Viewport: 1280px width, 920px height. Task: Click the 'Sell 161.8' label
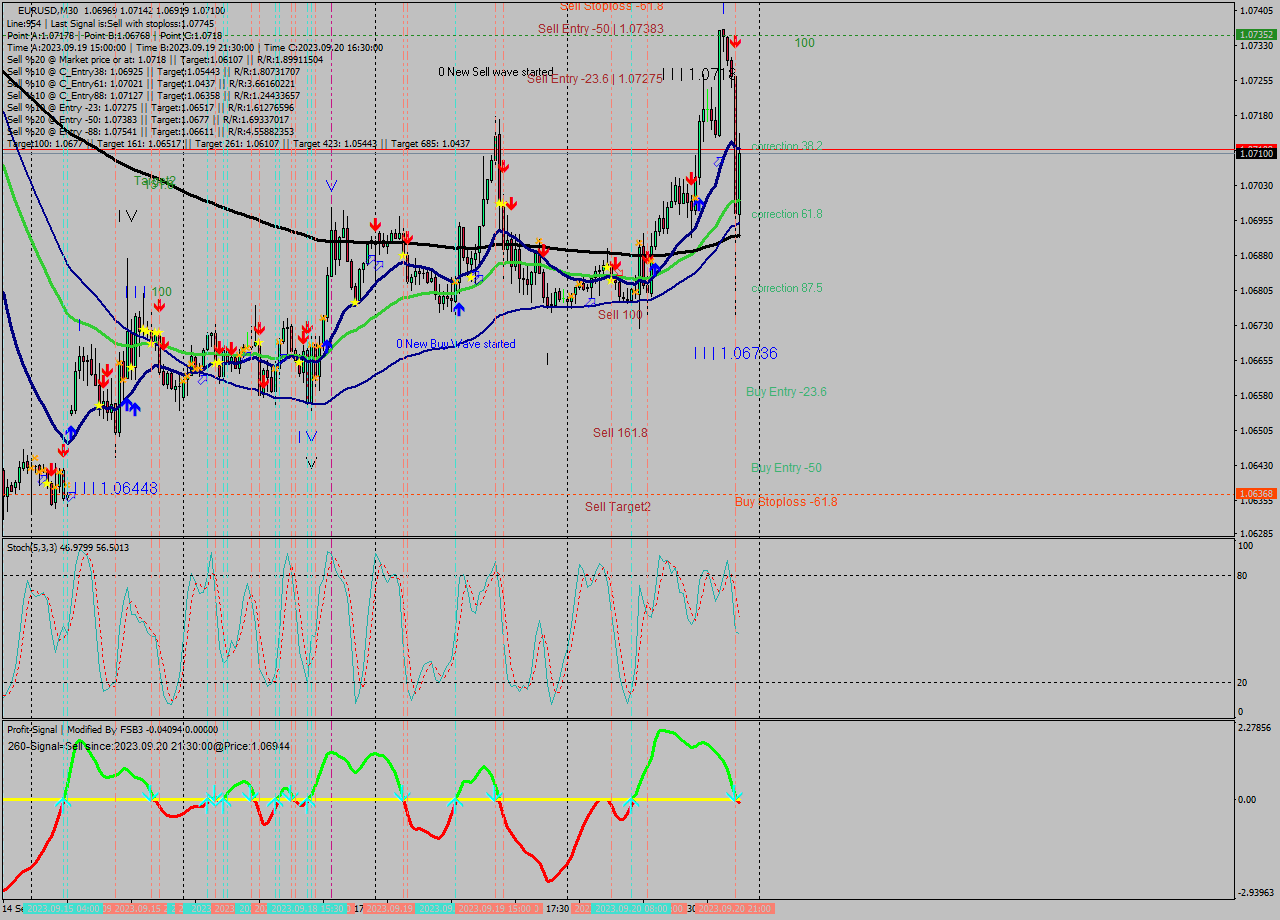pyautogui.click(x=620, y=433)
